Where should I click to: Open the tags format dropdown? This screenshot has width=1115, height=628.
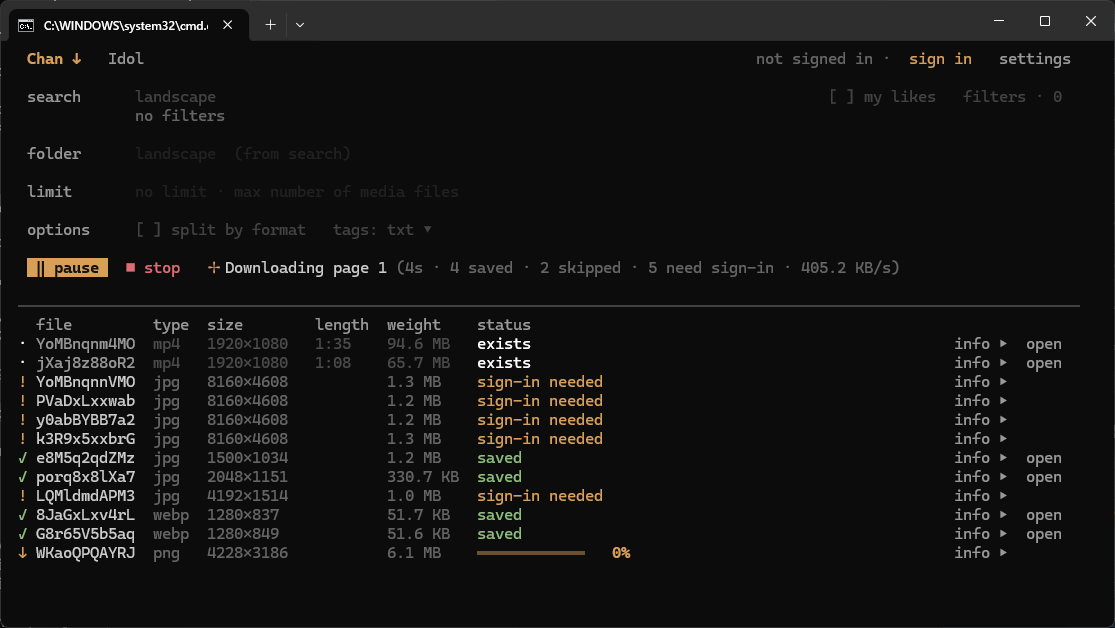tap(383, 230)
